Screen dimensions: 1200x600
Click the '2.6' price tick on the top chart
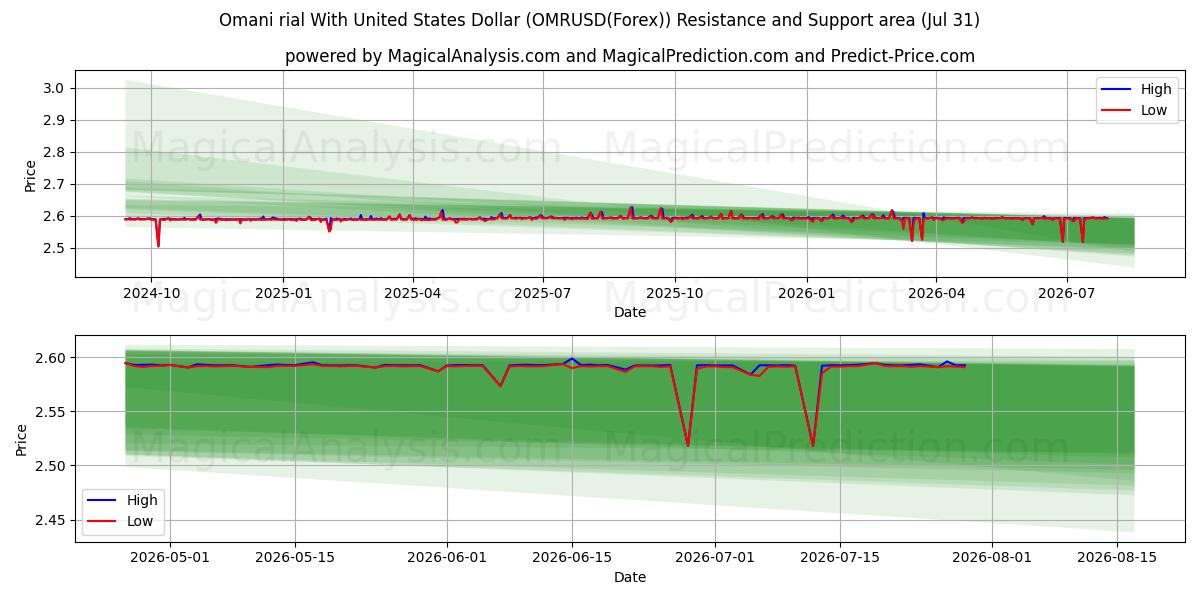tap(53, 216)
